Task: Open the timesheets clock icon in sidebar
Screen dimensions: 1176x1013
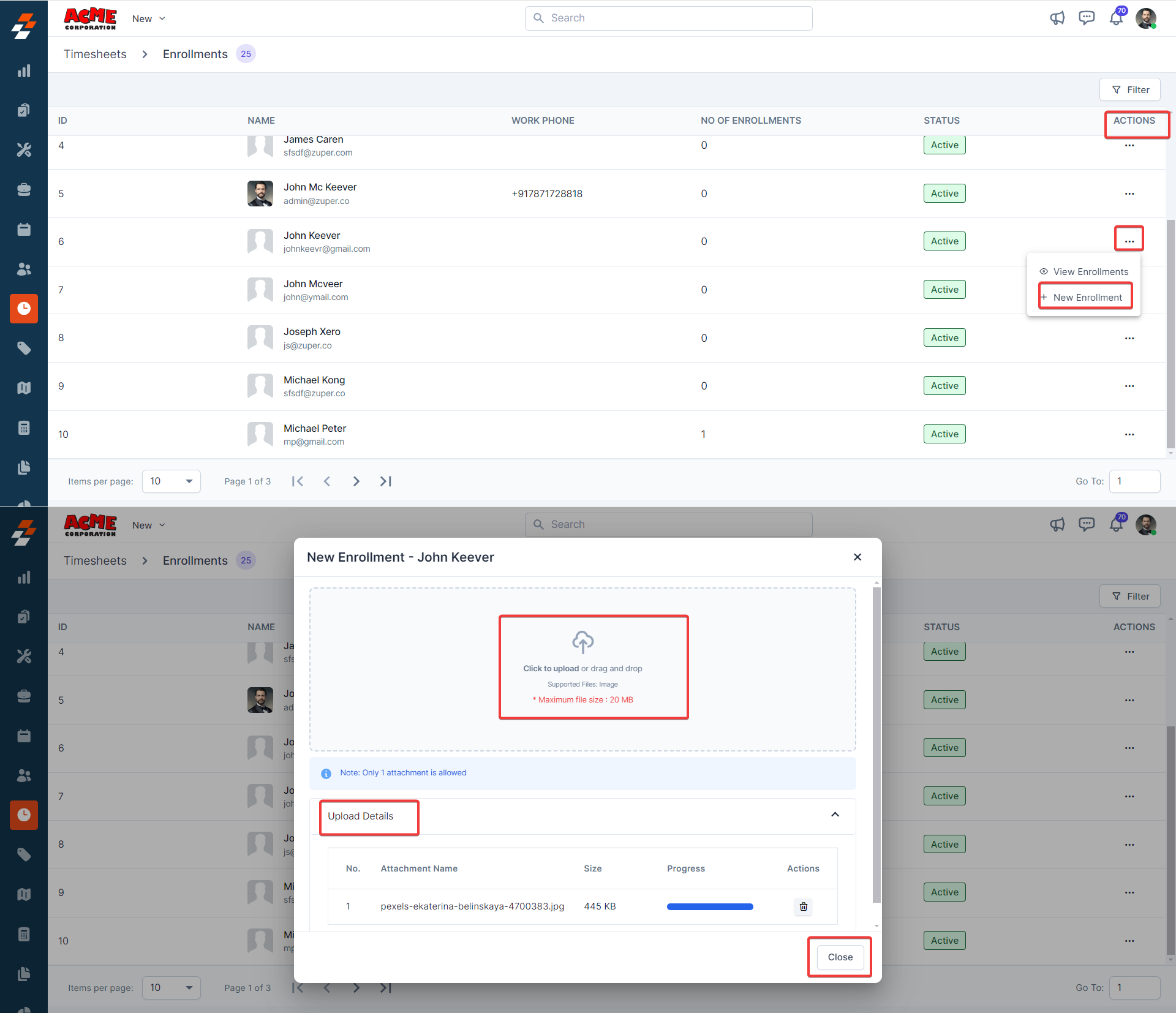Action: [24, 309]
